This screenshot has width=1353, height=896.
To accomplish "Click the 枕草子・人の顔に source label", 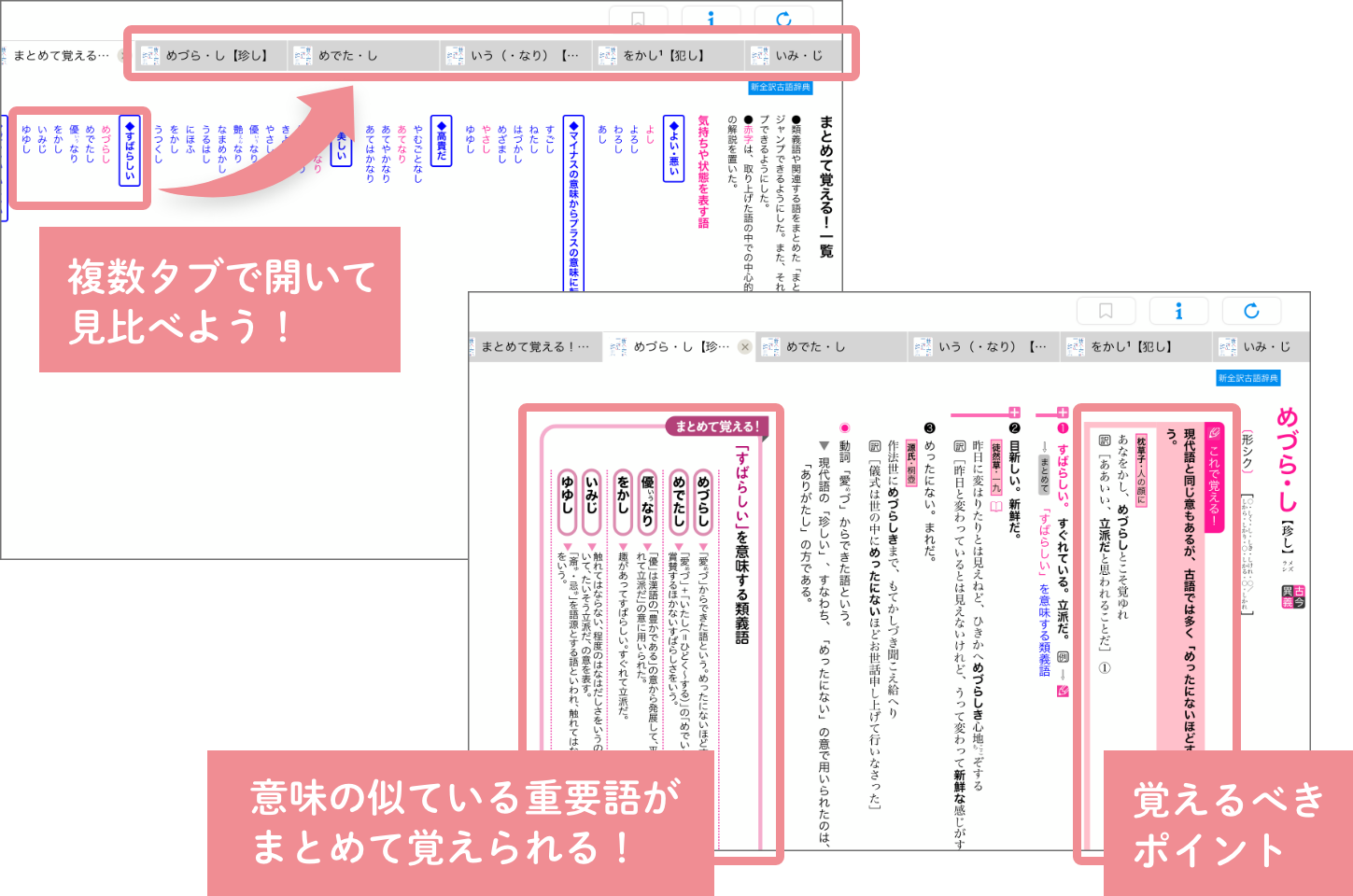I will tap(1141, 469).
